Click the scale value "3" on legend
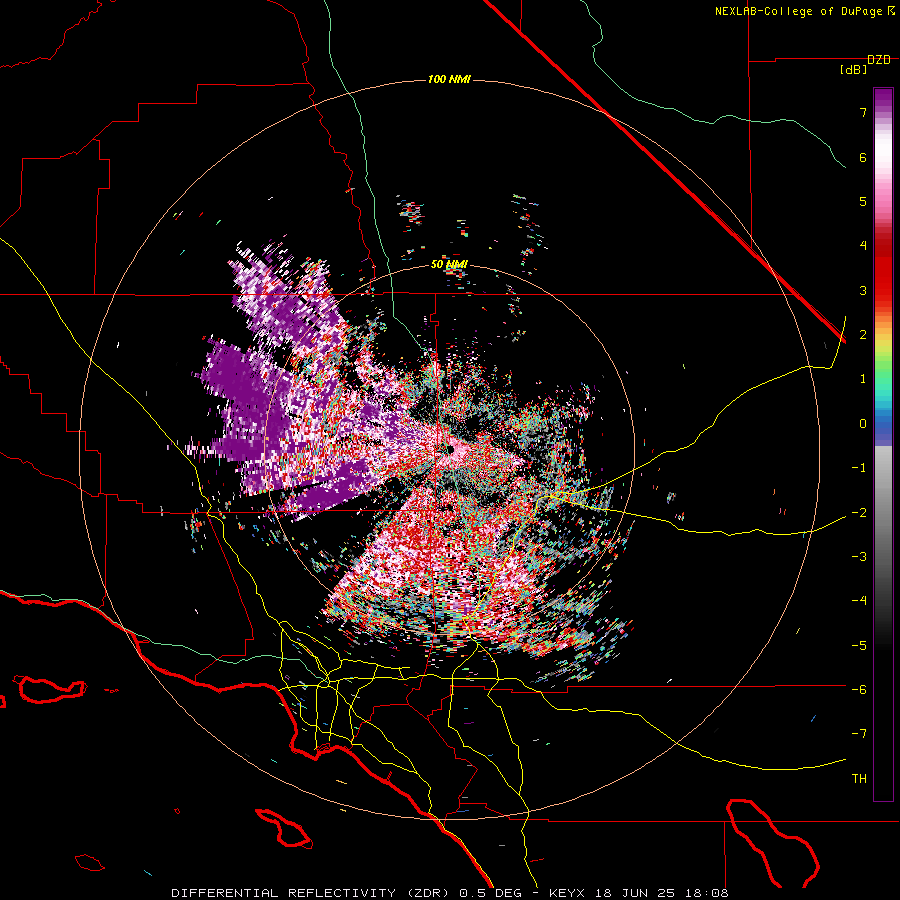Image resolution: width=900 pixels, height=900 pixels. click(863, 290)
